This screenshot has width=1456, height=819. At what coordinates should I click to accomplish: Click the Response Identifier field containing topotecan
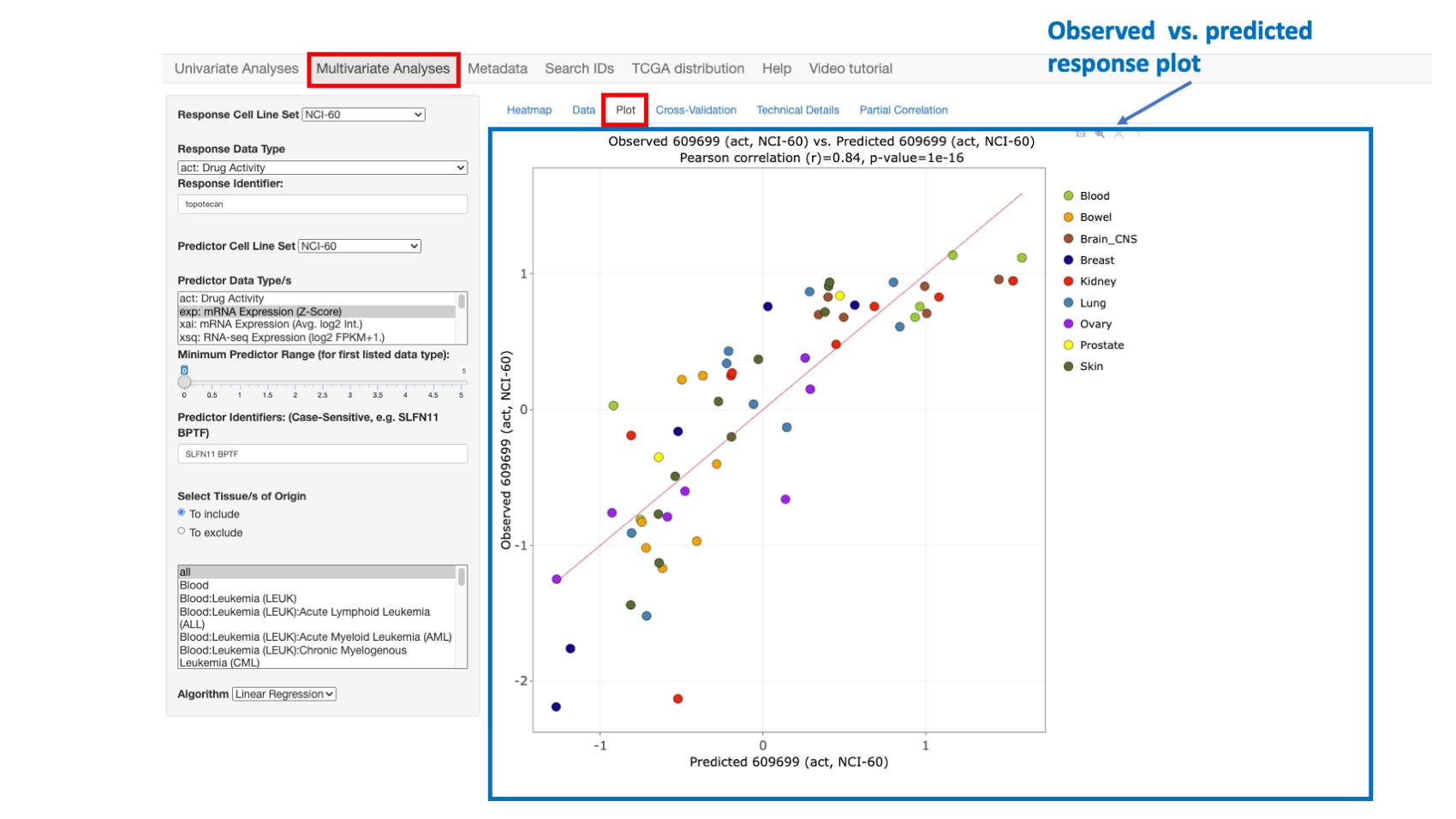click(x=322, y=204)
